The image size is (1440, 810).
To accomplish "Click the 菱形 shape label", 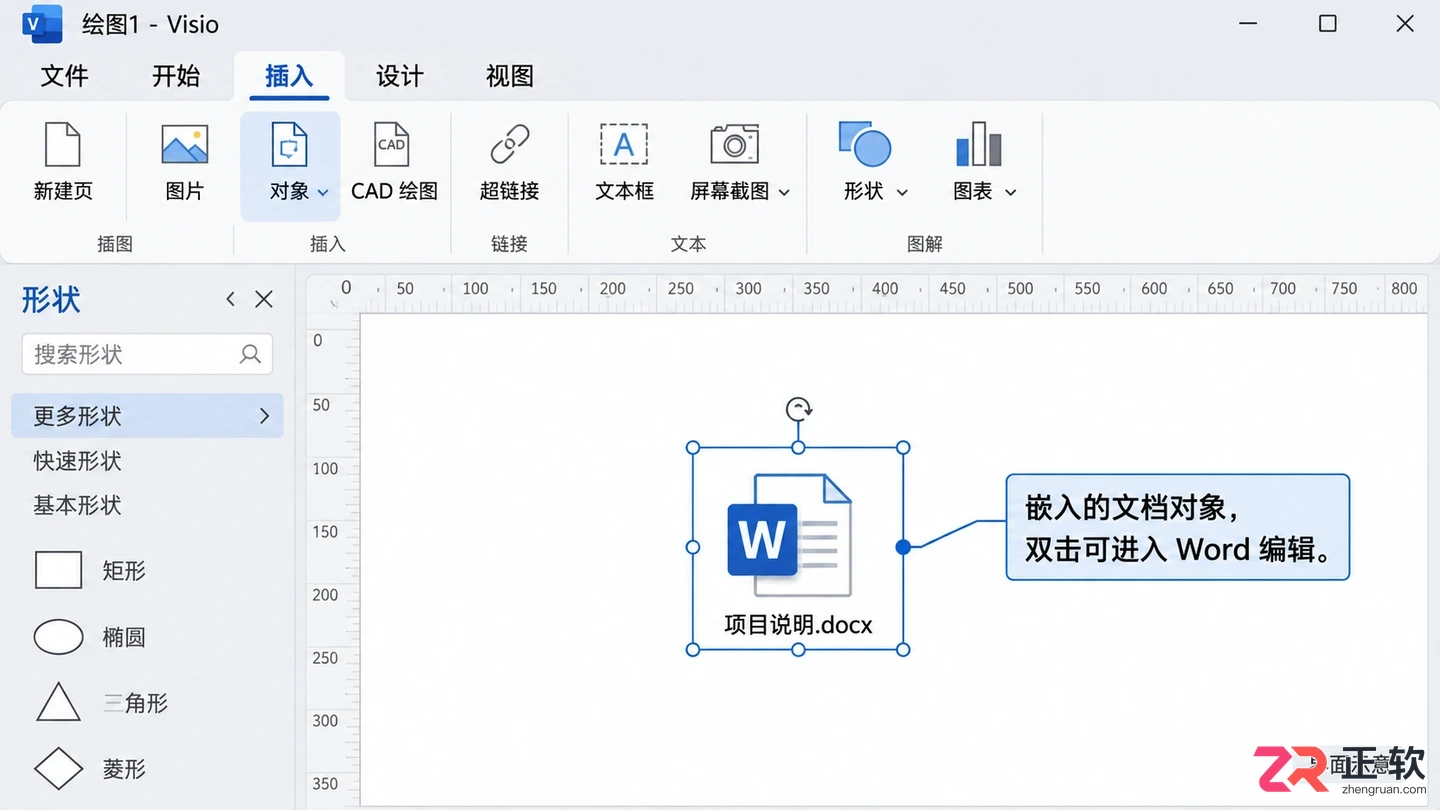I will (x=124, y=769).
